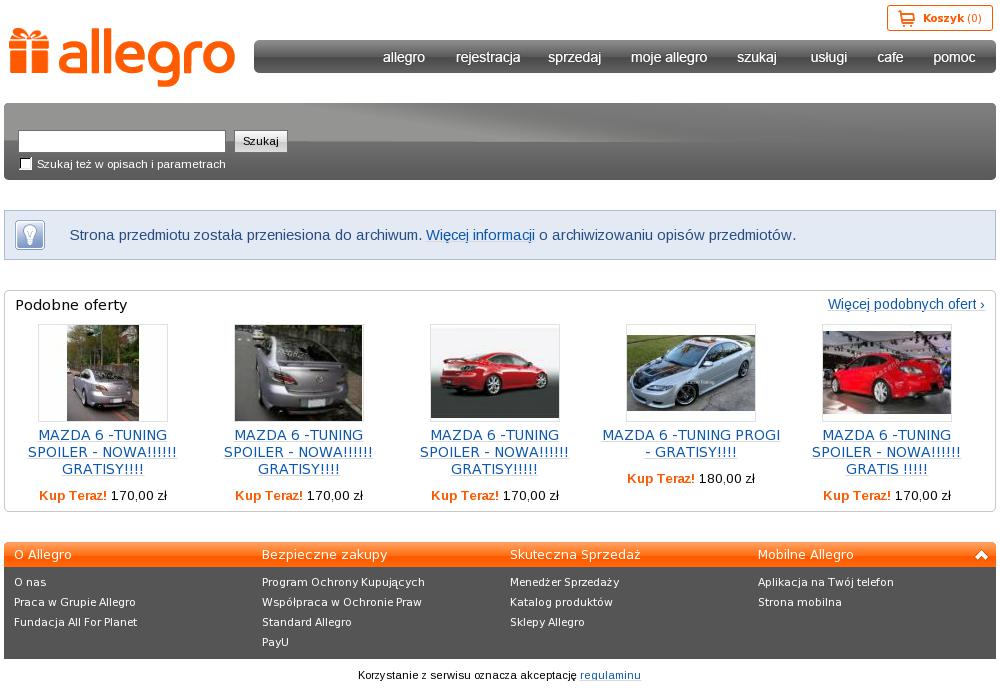Click the 'Bezpieczne zakupy' footer heading

pyautogui.click(x=325, y=555)
